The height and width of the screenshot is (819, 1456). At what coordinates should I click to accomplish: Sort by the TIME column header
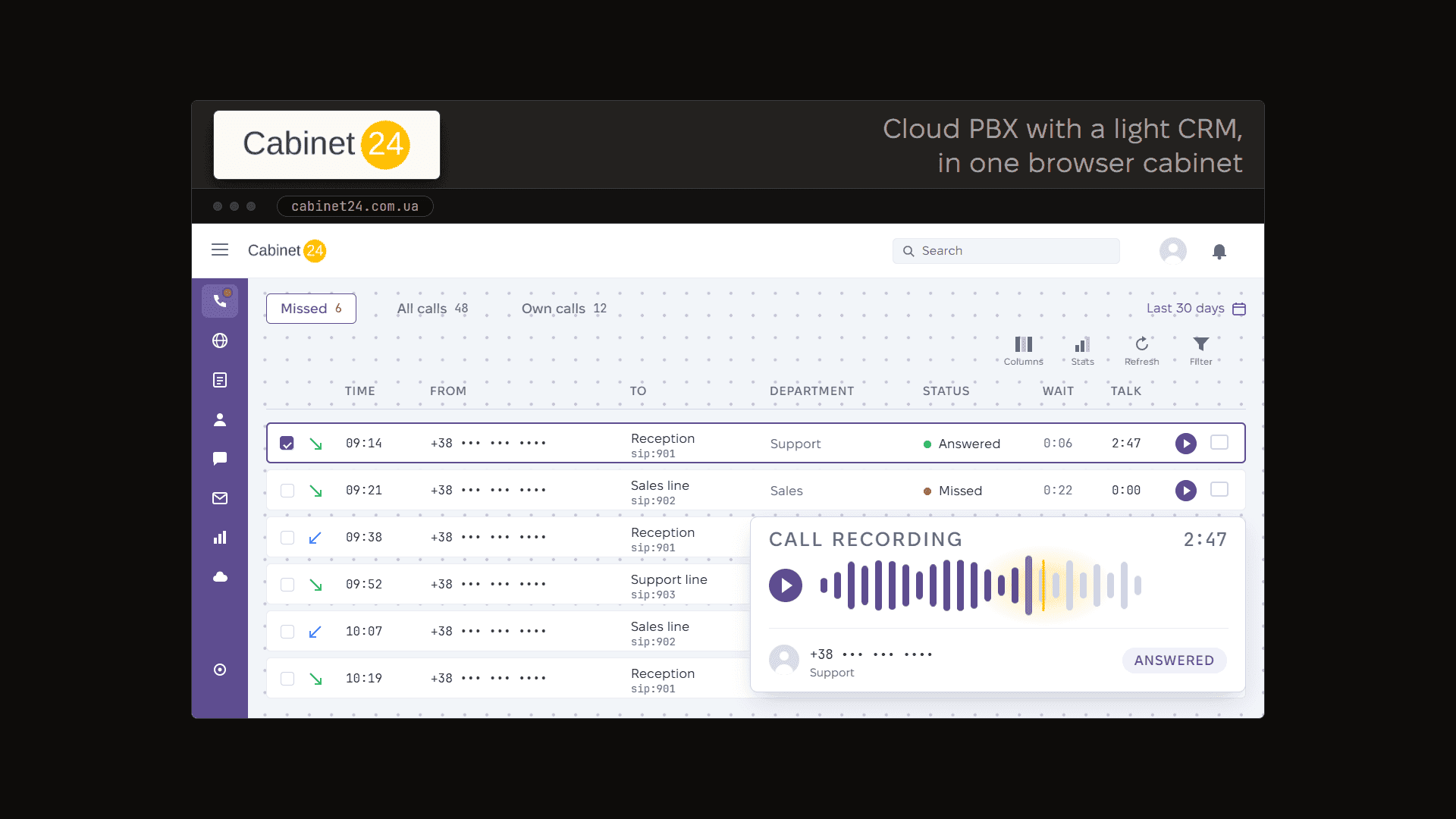(359, 391)
